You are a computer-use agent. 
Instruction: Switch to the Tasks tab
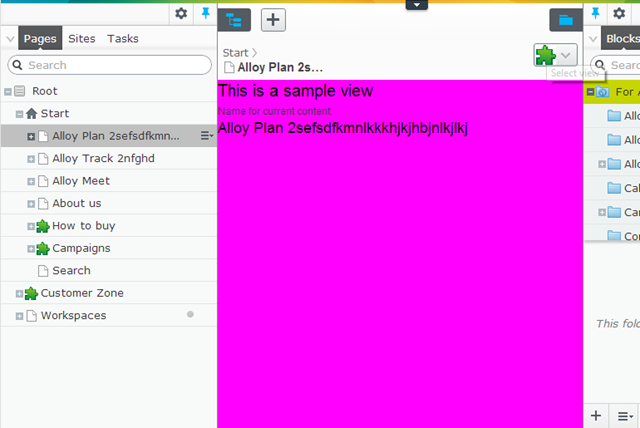click(123, 39)
